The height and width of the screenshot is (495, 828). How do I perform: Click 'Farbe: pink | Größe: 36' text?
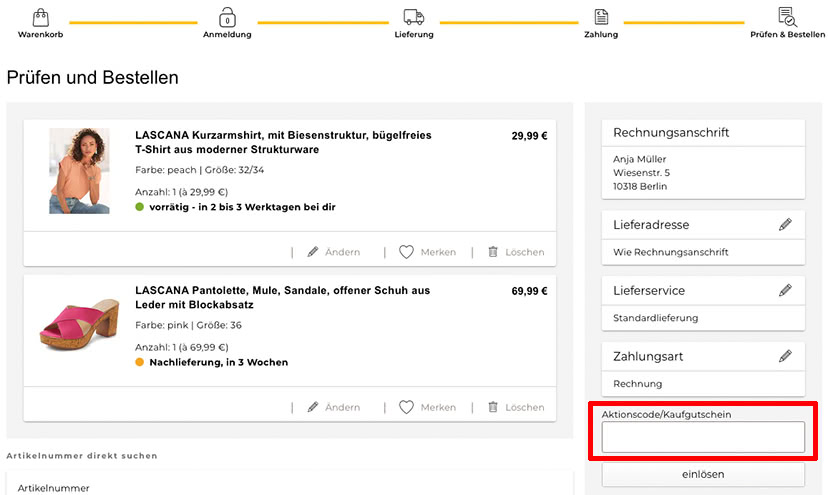click(189, 325)
